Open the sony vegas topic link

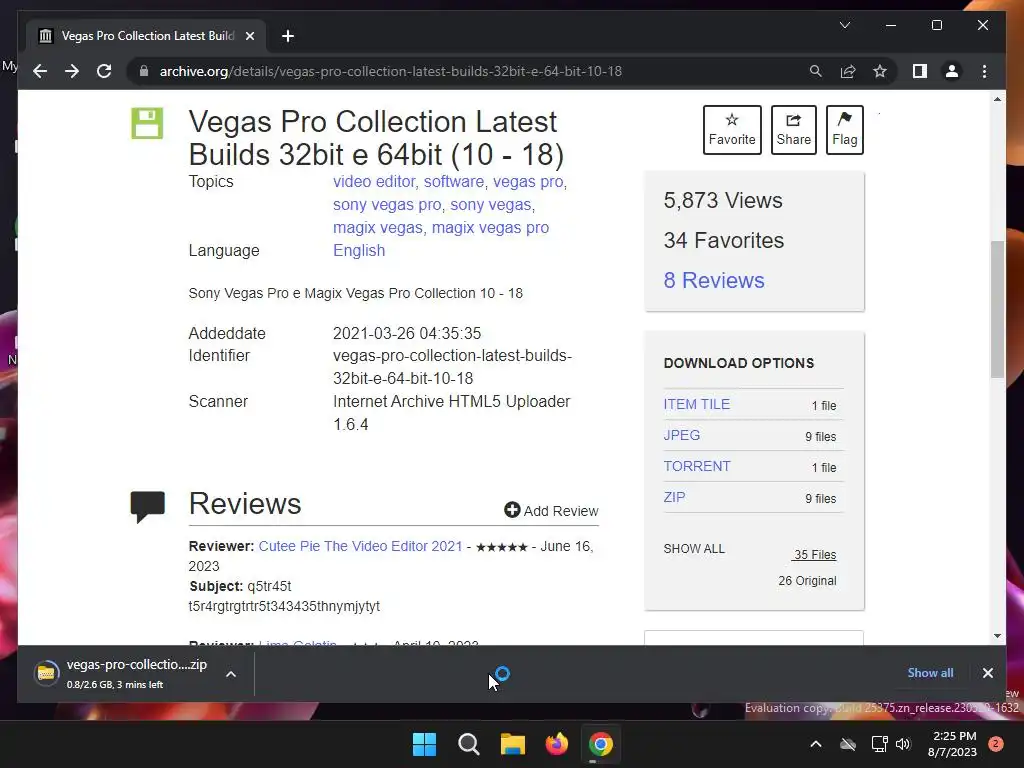(490, 204)
